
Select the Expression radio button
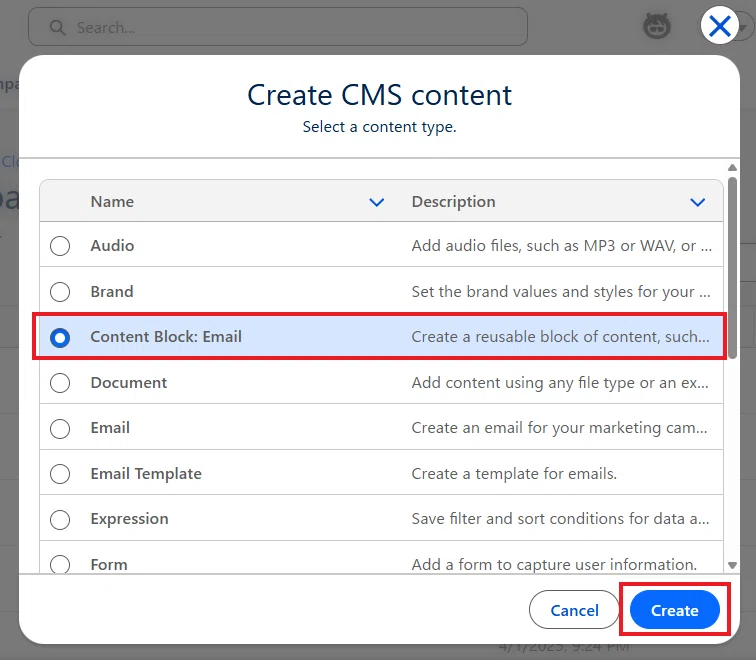pos(60,520)
